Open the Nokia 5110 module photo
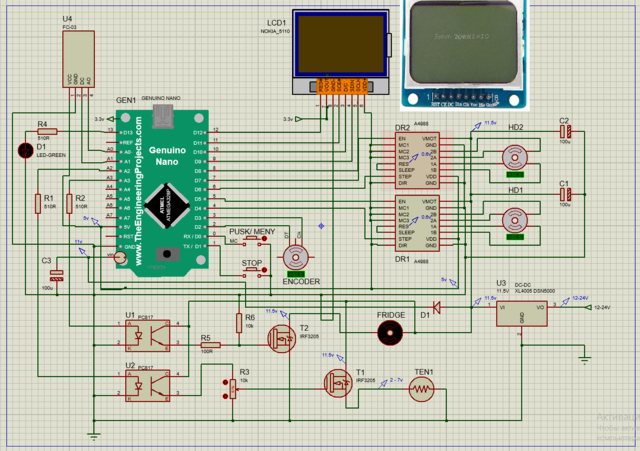640x451 pixels. coord(464,55)
